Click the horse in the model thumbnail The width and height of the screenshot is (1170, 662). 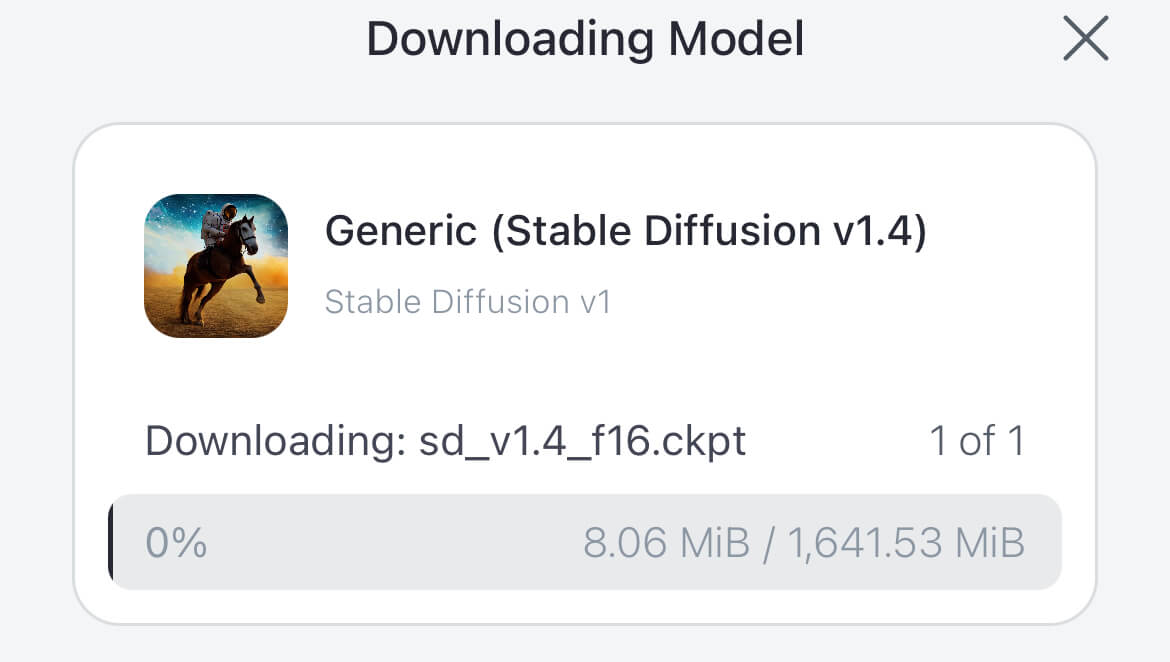224,272
